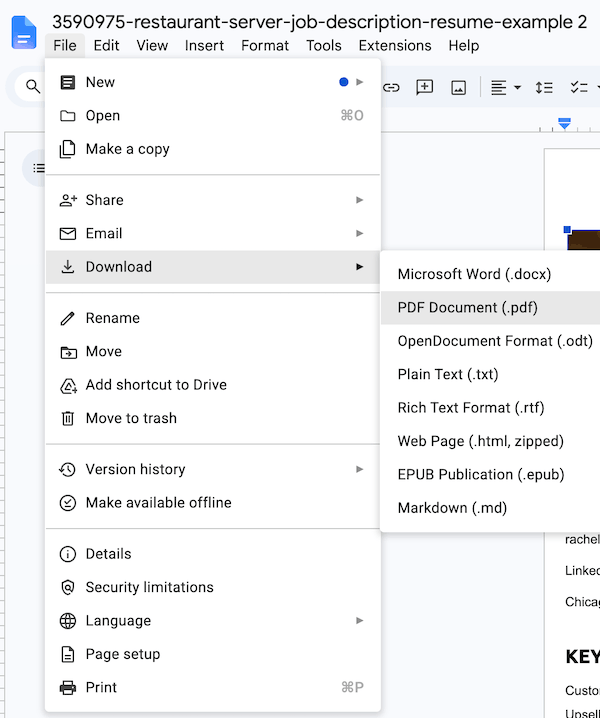Image resolution: width=600 pixels, height=718 pixels.
Task: Download as Markdown (.md)
Action: click(491, 508)
